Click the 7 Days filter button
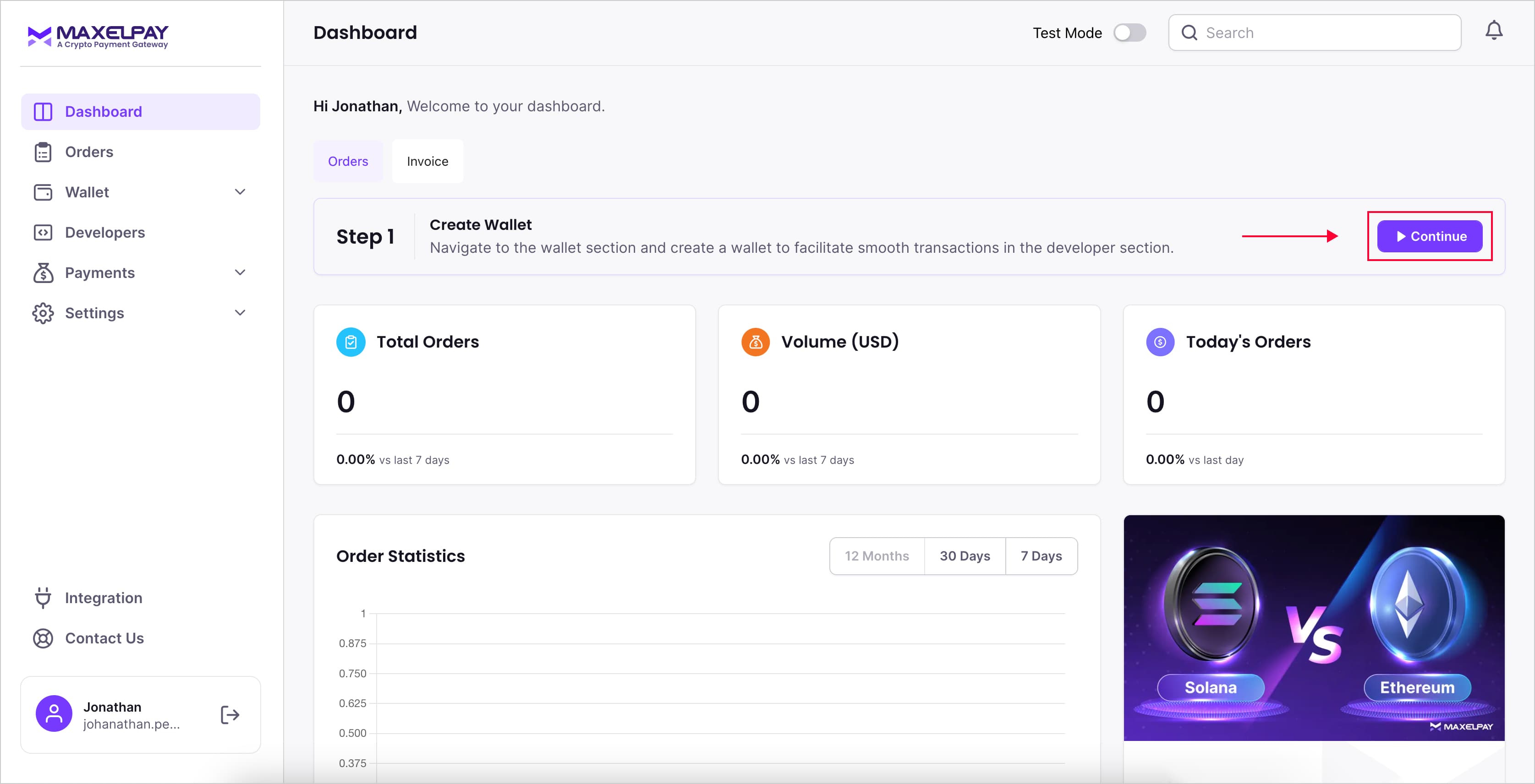 [x=1041, y=555]
